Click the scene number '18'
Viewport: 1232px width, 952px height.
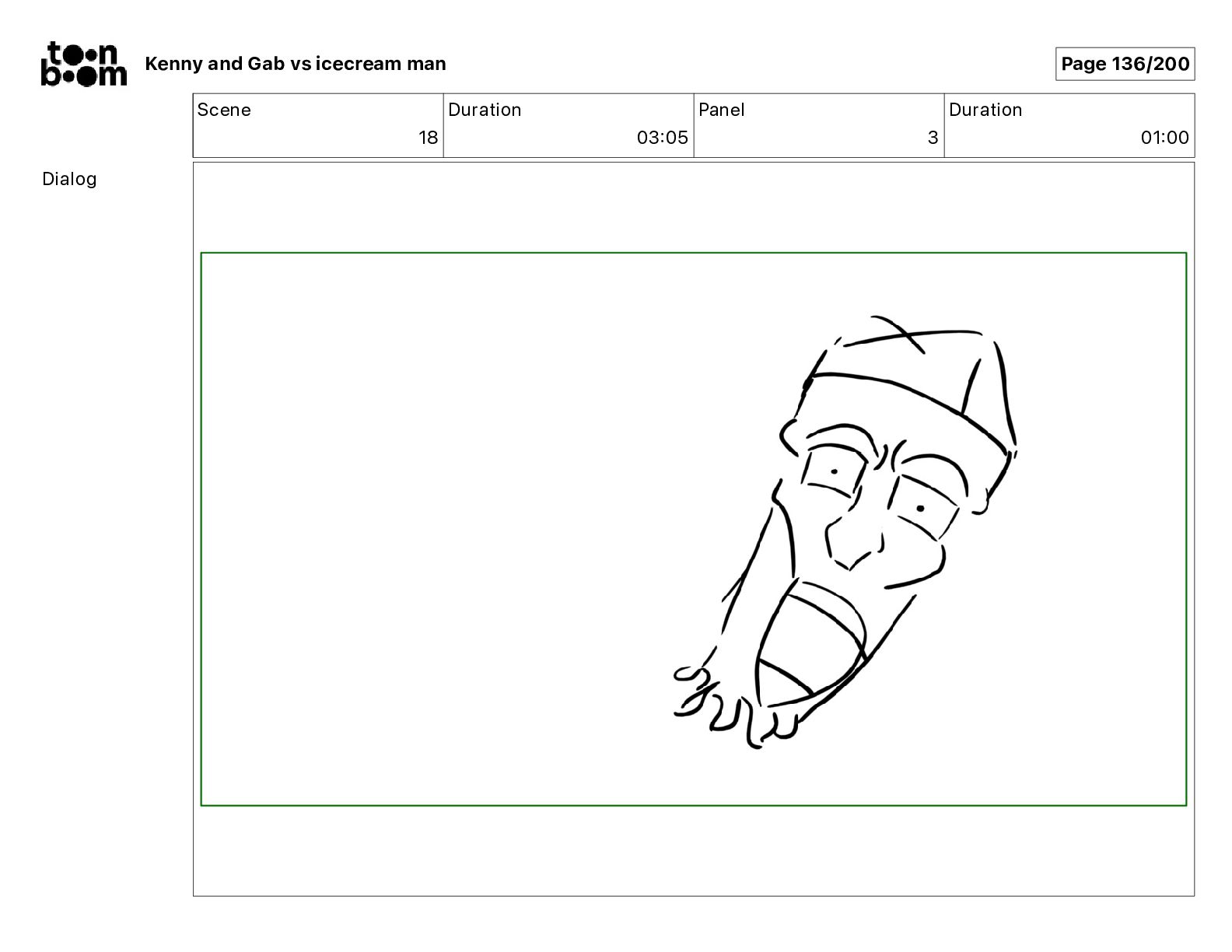click(429, 138)
